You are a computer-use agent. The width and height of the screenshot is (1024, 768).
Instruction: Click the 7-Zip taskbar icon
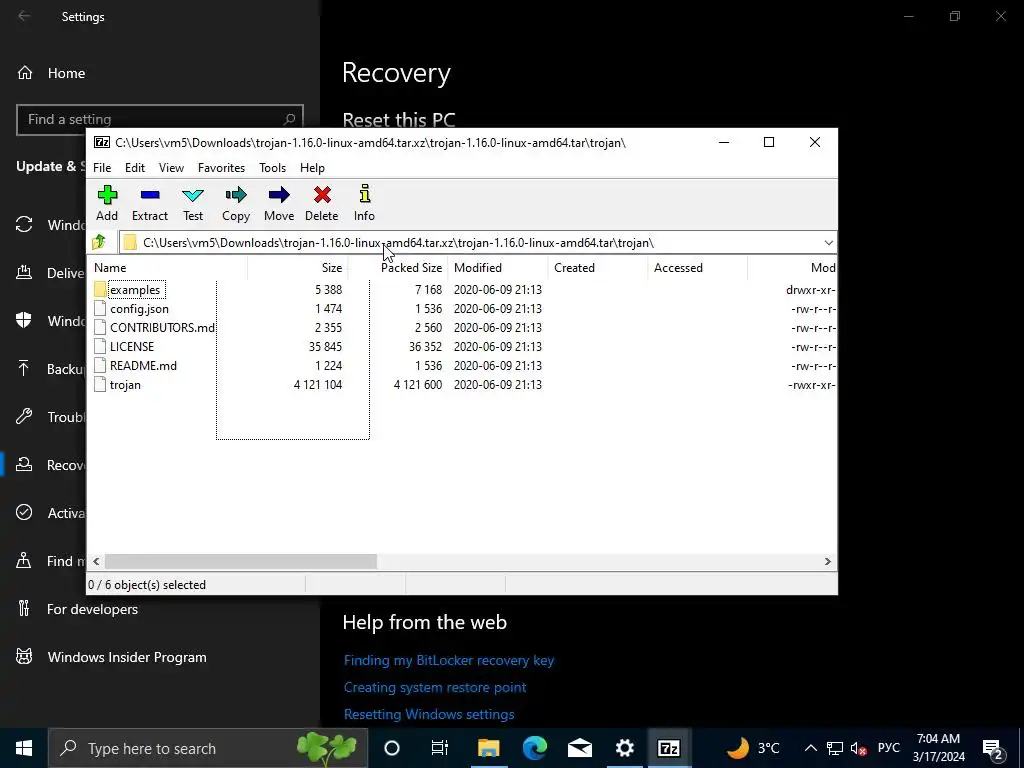tap(669, 748)
